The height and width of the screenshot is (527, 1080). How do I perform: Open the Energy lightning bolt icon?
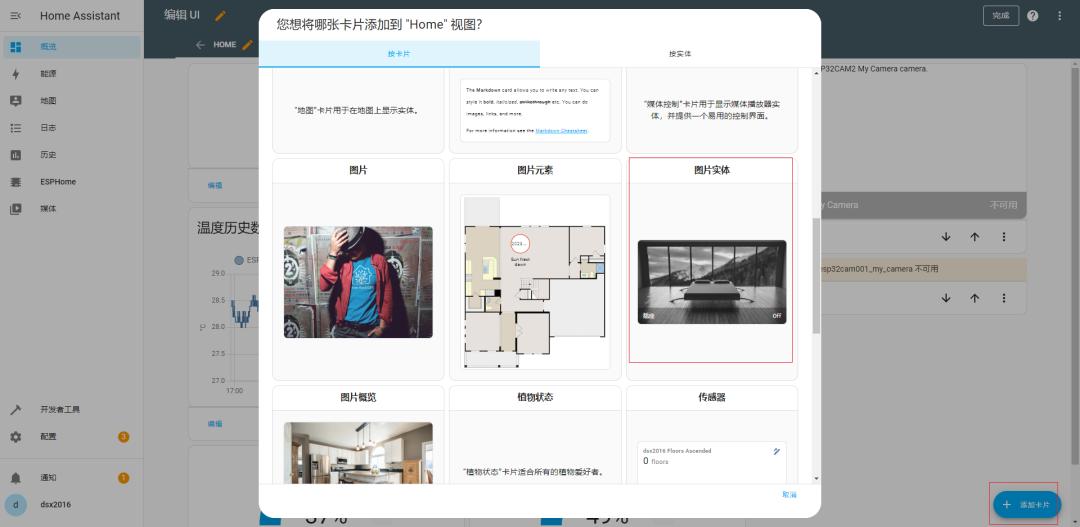(16, 74)
